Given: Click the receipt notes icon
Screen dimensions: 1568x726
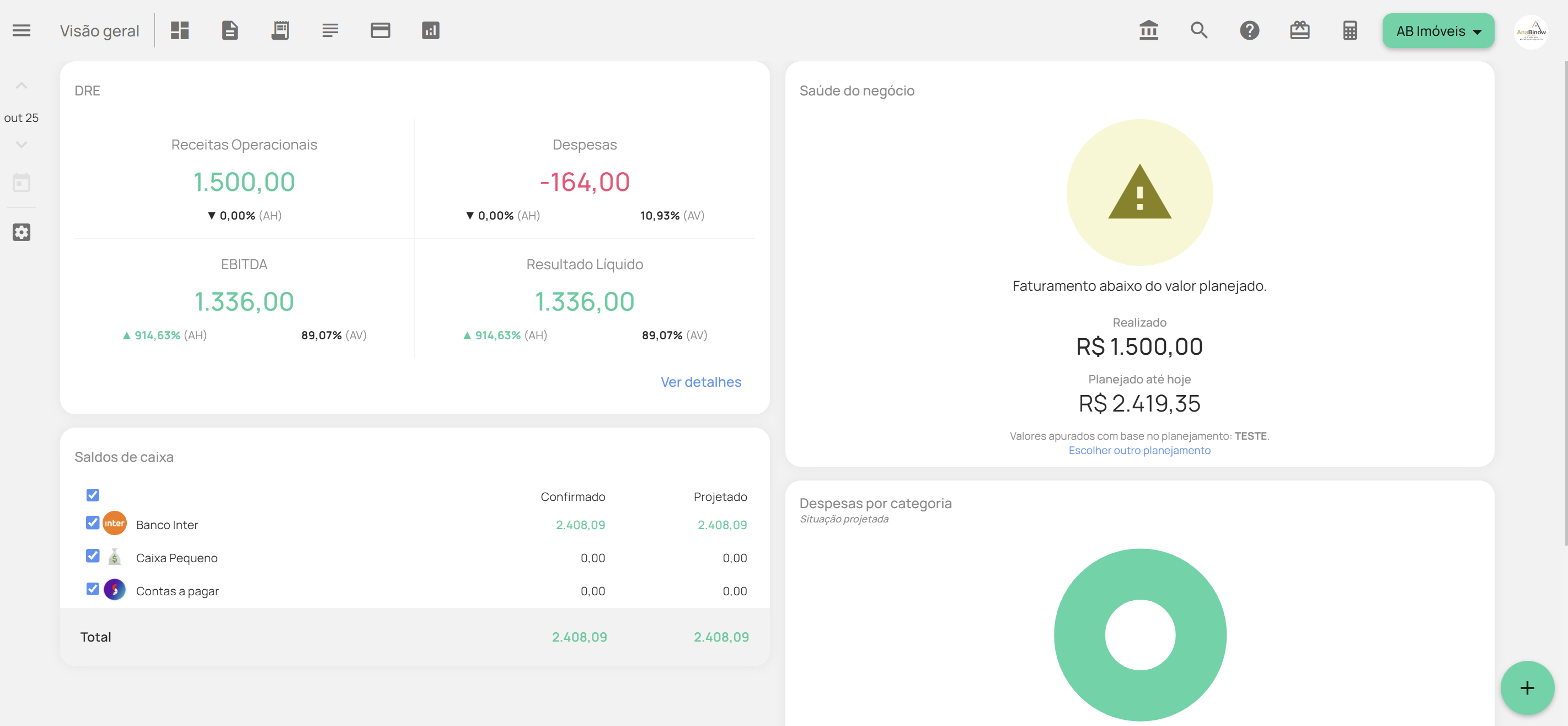Looking at the screenshot, I should point(280,30).
